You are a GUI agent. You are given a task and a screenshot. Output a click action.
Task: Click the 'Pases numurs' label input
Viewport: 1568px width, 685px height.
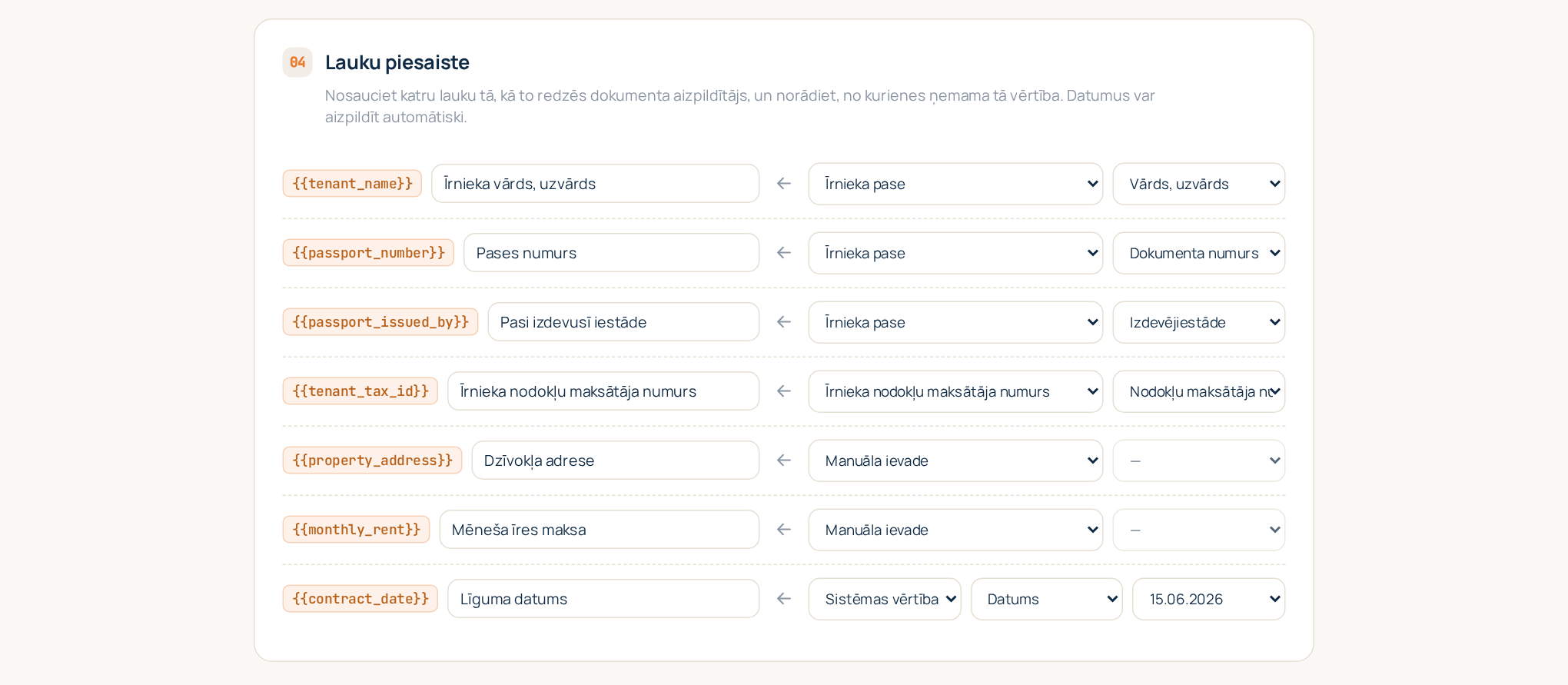point(611,253)
